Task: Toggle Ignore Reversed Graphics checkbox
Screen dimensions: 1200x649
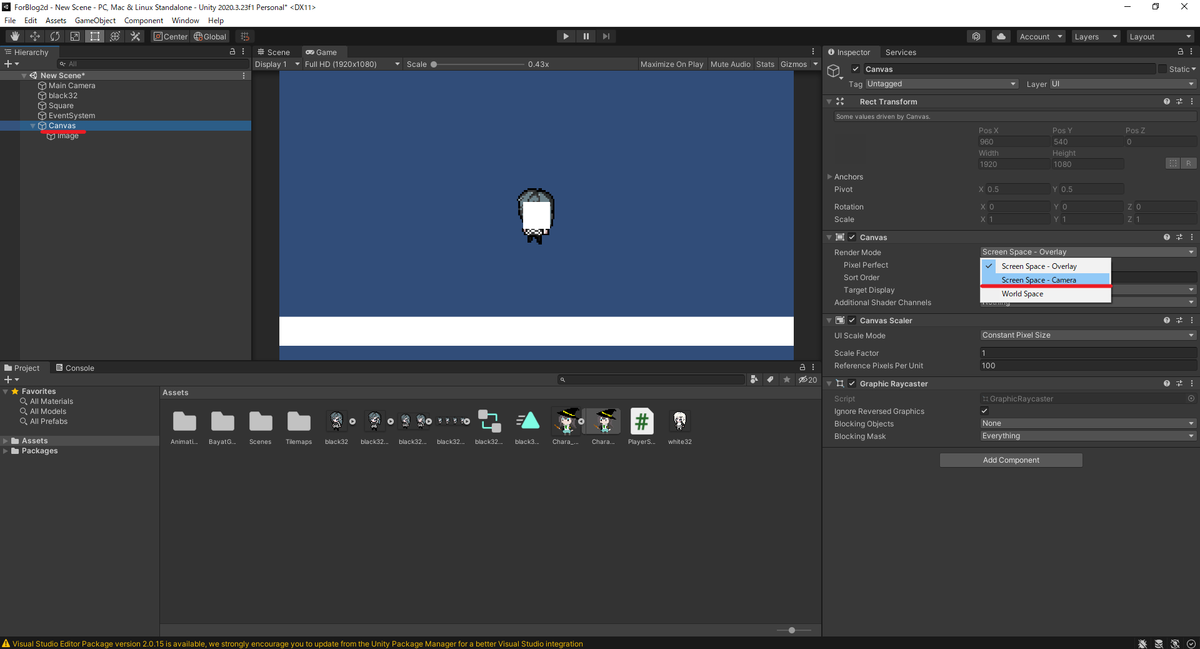Action: (x=985, y=411)
